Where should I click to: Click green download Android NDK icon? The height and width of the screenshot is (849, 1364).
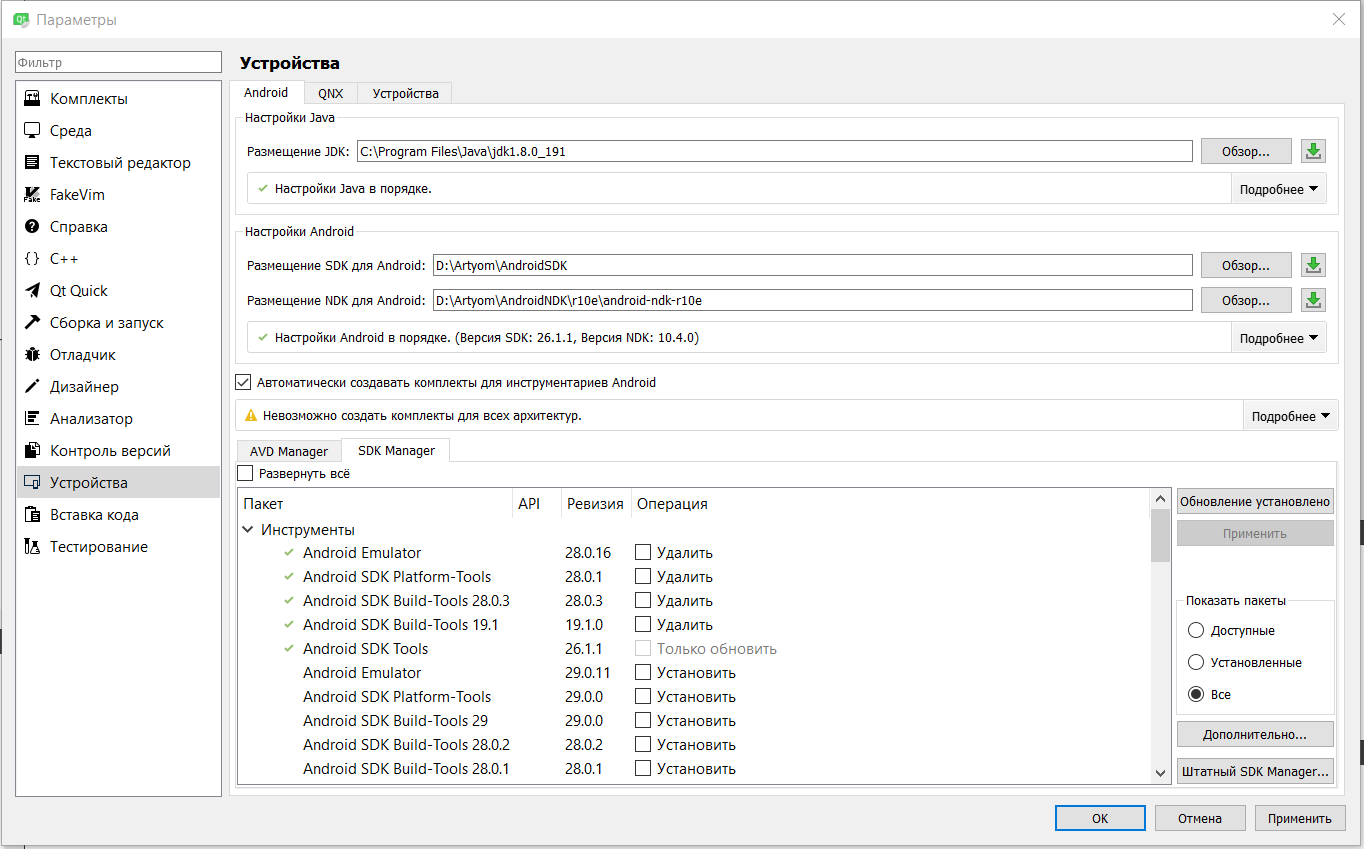click(1313, 300)
